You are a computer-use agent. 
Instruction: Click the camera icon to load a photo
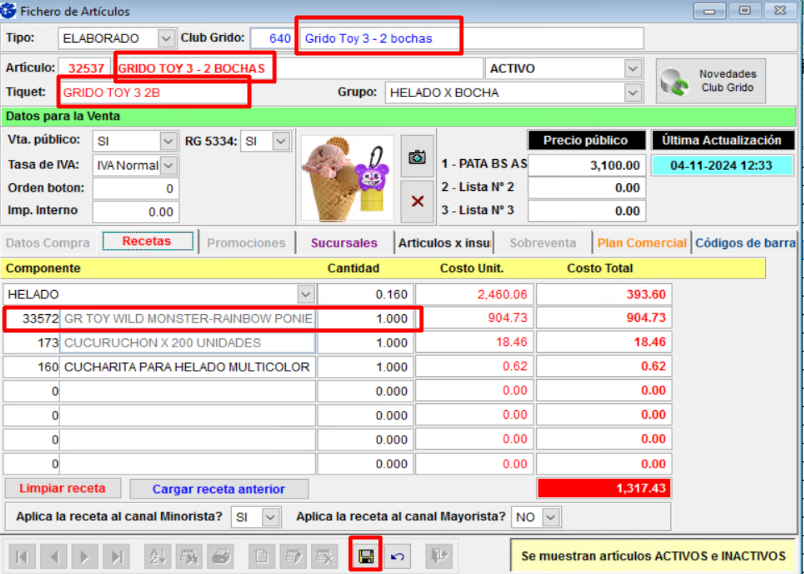pyautogui.click(x=417, y=157)
